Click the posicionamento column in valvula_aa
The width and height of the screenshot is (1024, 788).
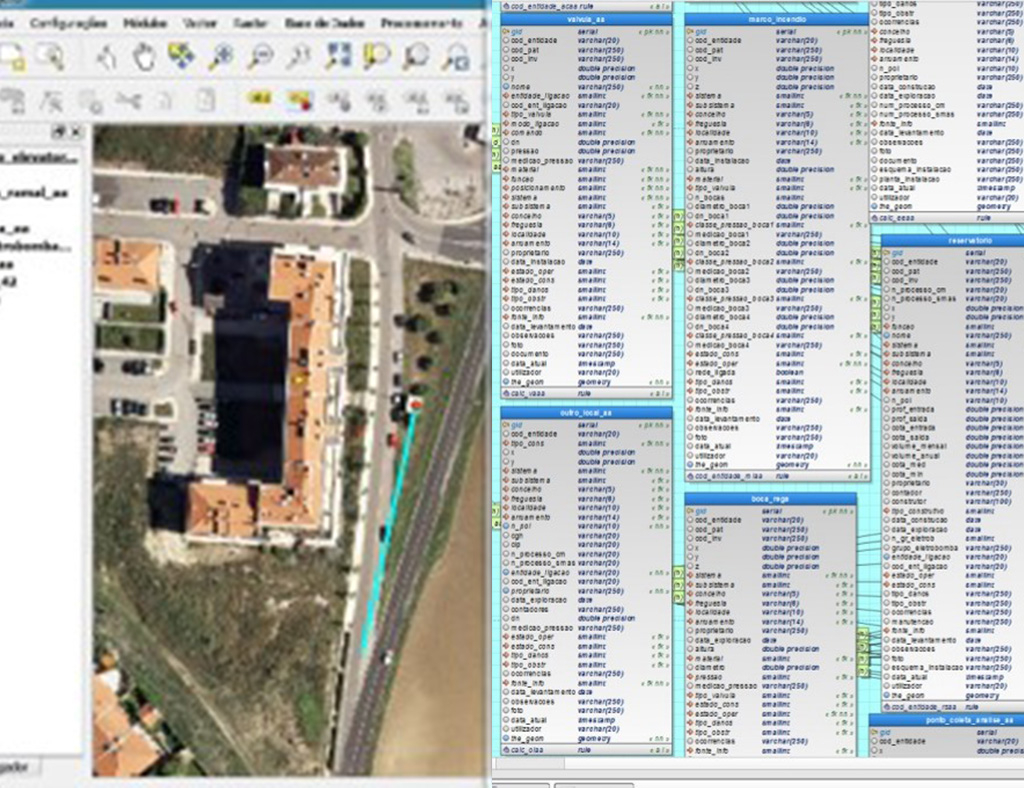tap(586, 188)
